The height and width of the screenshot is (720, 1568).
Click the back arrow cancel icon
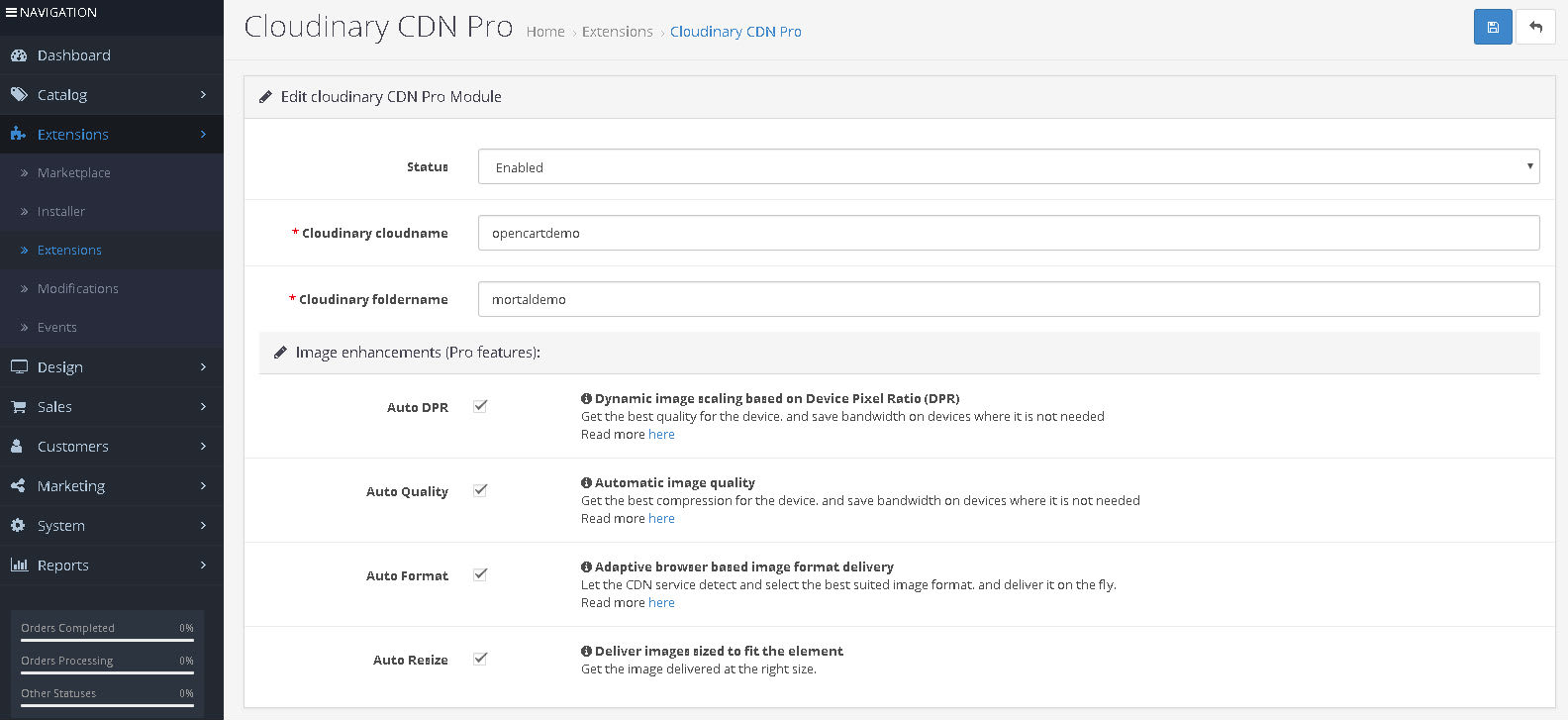(1535, 28)
